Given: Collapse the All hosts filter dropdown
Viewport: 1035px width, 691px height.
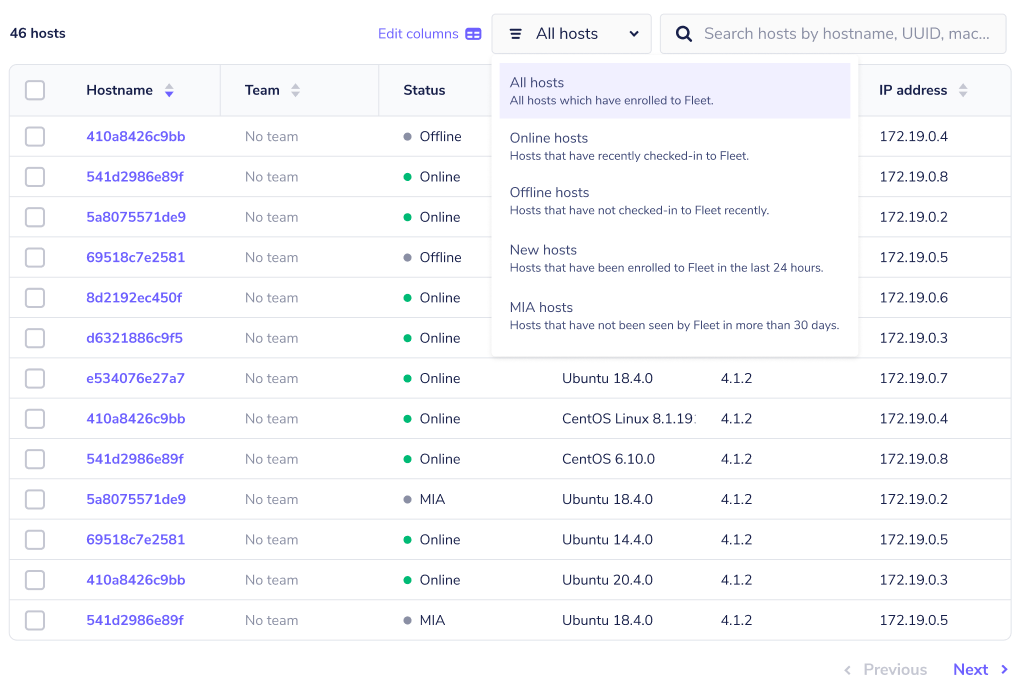Looking at the screenshot, I should [x=572, y=34].
